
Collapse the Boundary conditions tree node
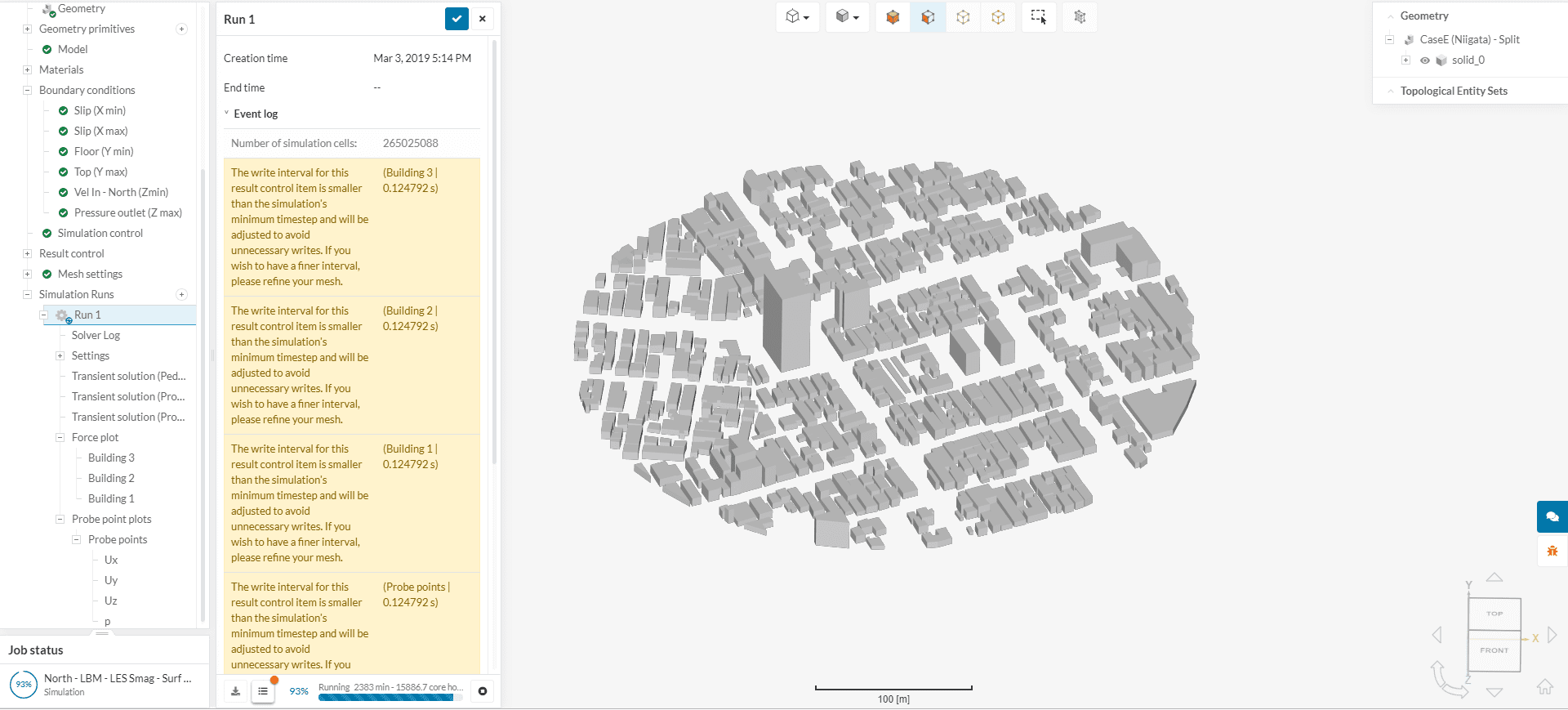(27, 90)
